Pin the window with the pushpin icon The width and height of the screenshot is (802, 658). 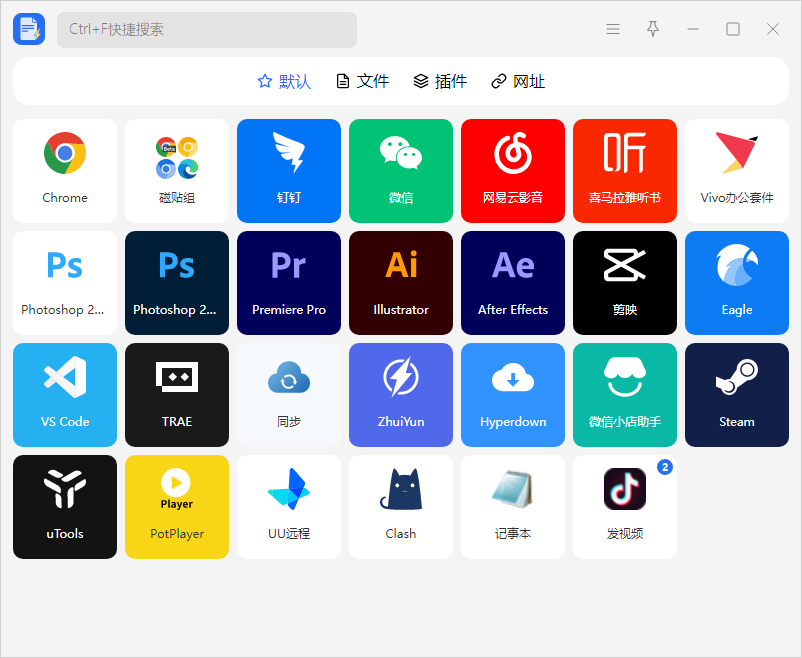click(x=653, y=29)
